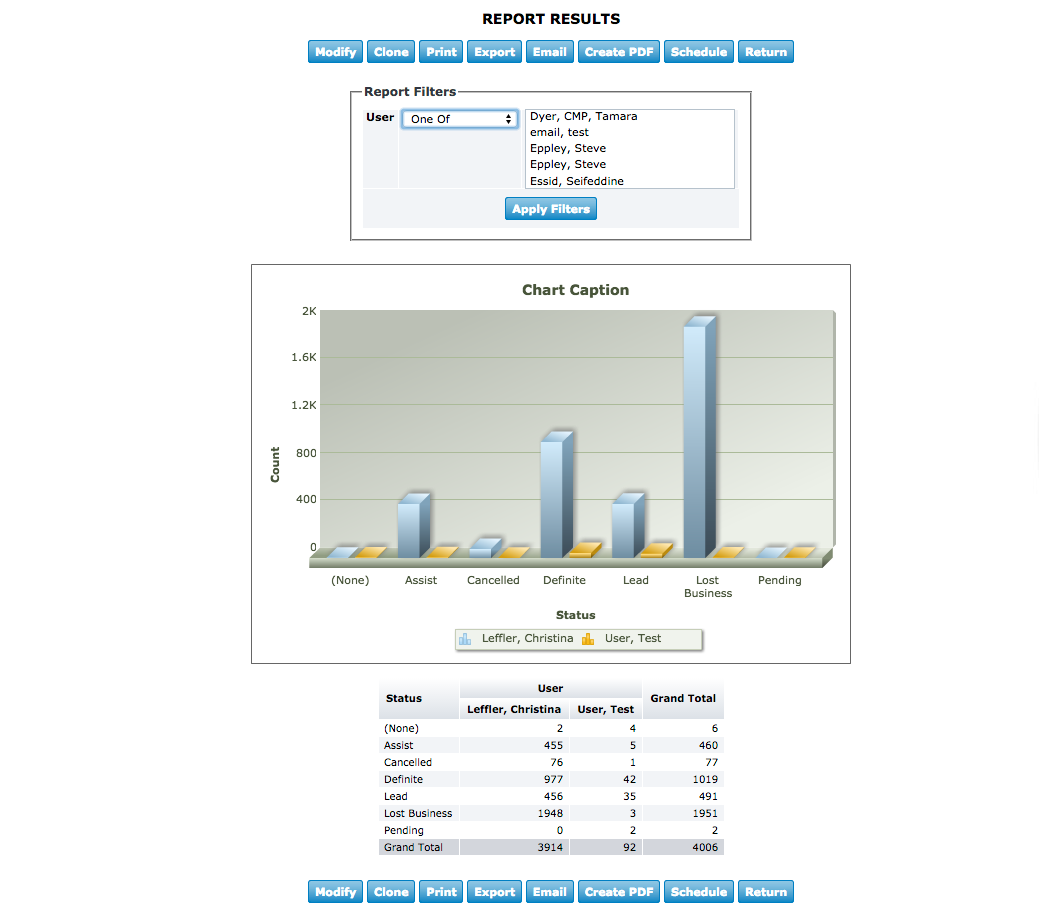Click the bottom Modify button

coord(335,891)
